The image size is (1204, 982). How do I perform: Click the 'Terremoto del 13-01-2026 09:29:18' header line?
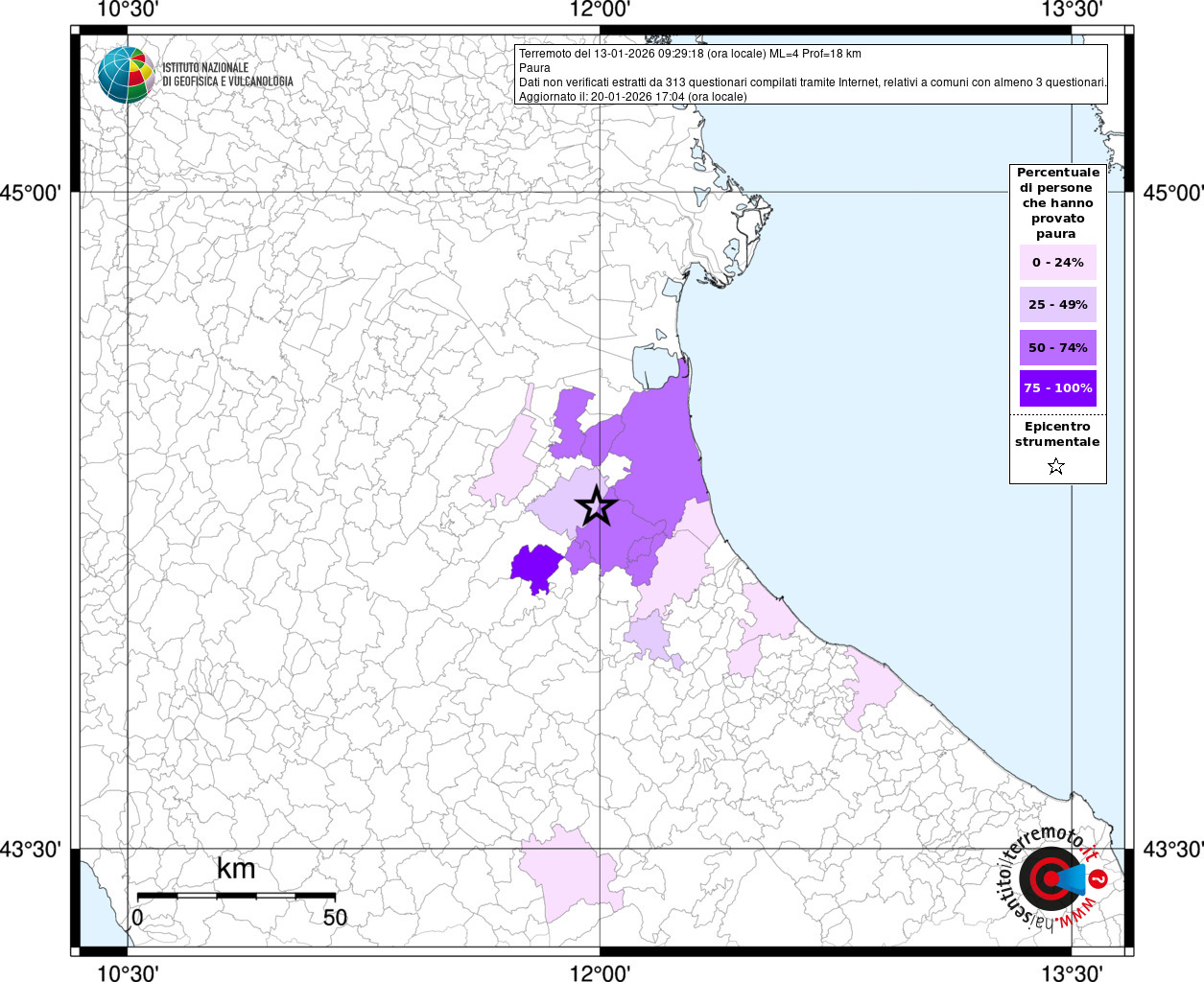[x=690, y=54]
